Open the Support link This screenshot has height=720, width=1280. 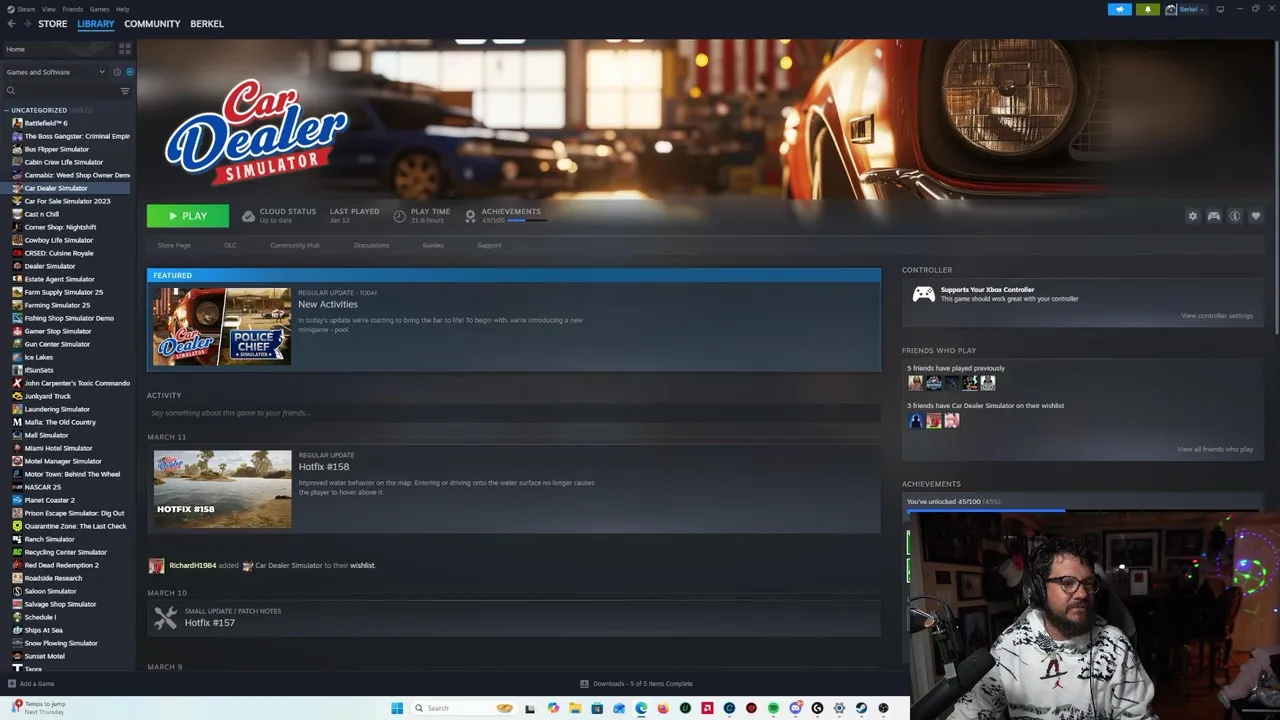coord(489,245)
